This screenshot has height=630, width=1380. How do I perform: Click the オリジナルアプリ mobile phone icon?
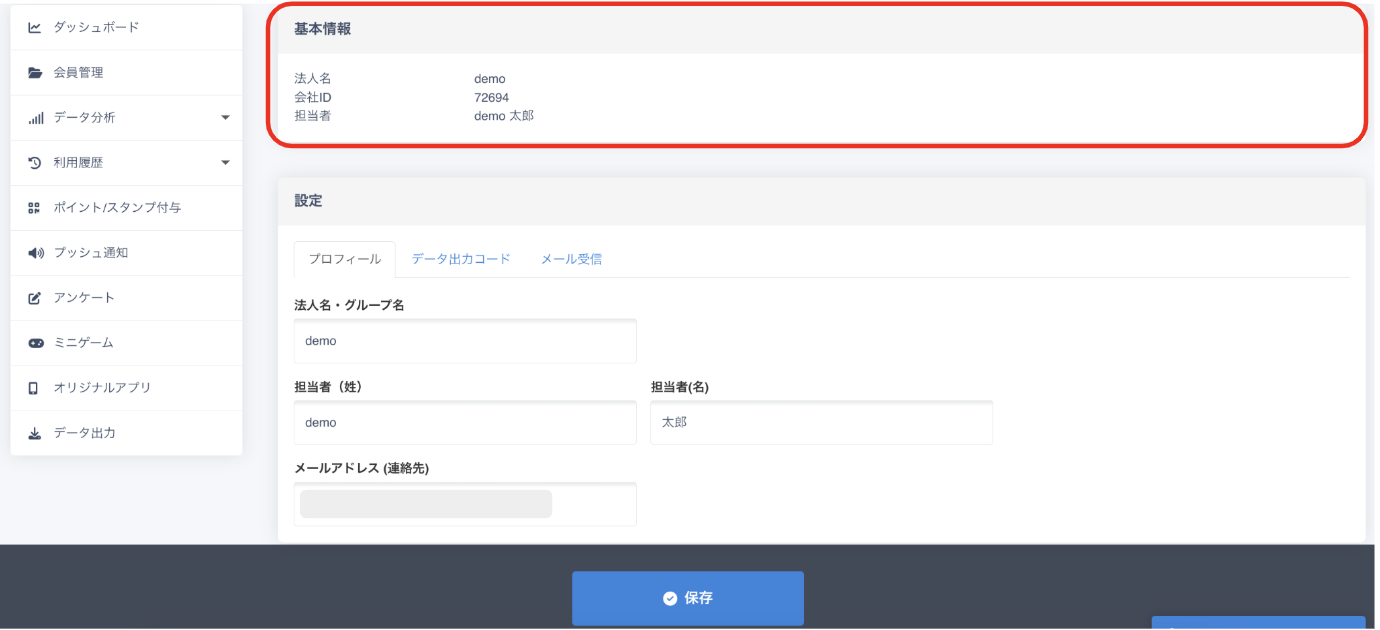pos(35,388)
